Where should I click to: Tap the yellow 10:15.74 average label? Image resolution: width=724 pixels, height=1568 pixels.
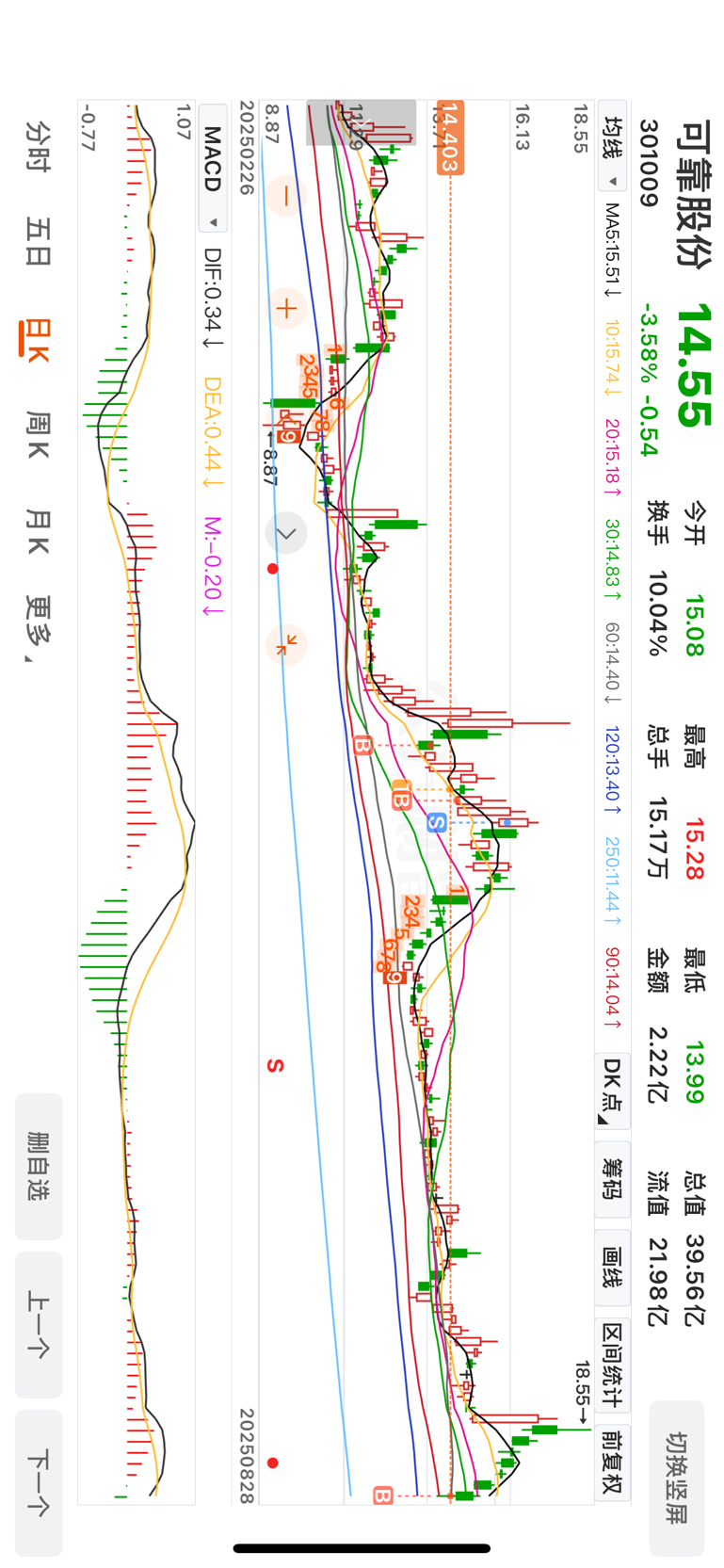point(613,359)
